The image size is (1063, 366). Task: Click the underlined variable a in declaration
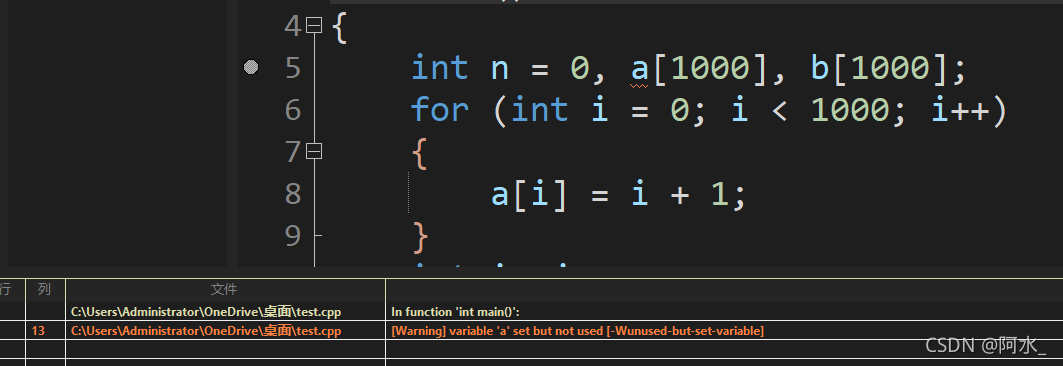click(639, 70)
